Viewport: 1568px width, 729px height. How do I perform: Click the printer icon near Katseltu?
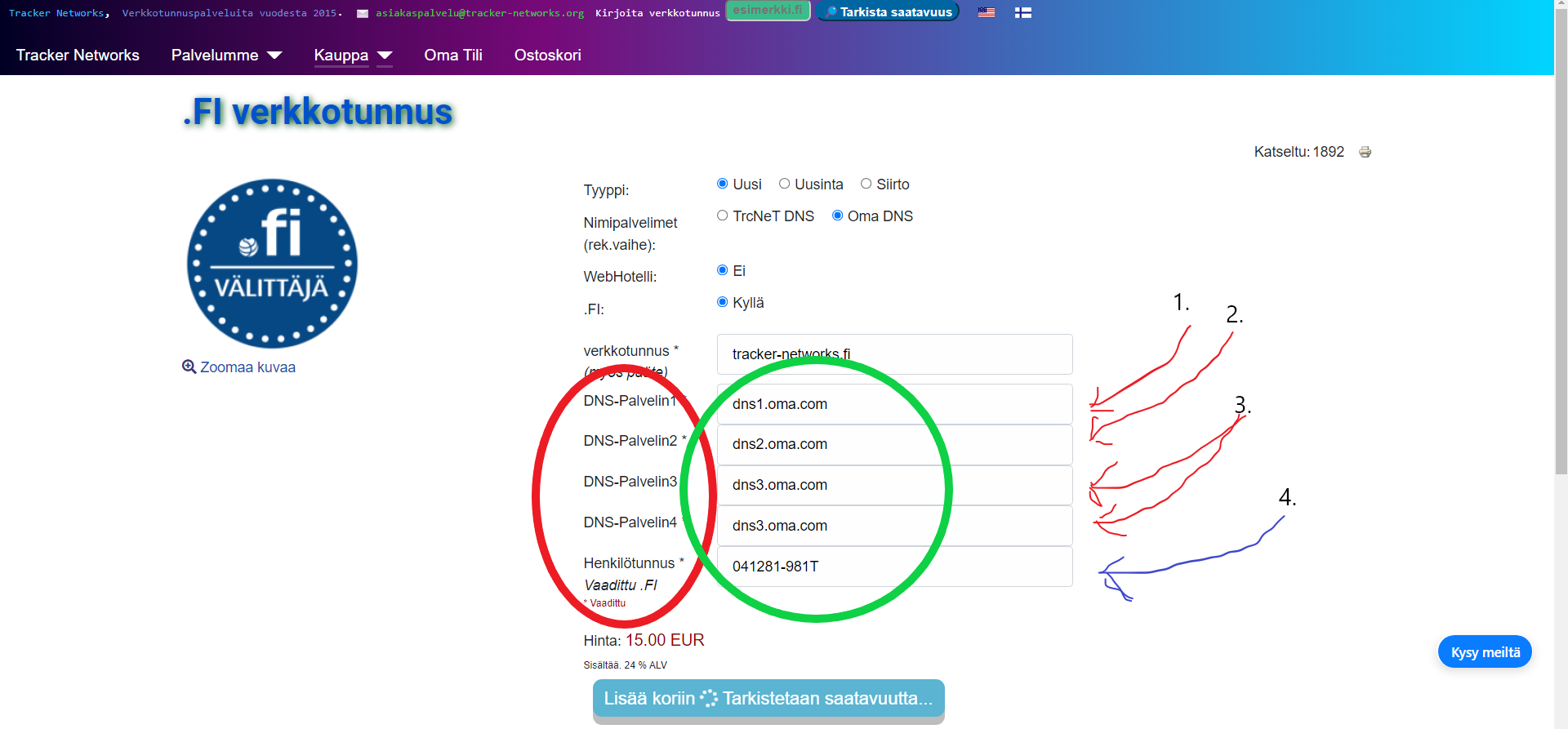point(1365,152)
